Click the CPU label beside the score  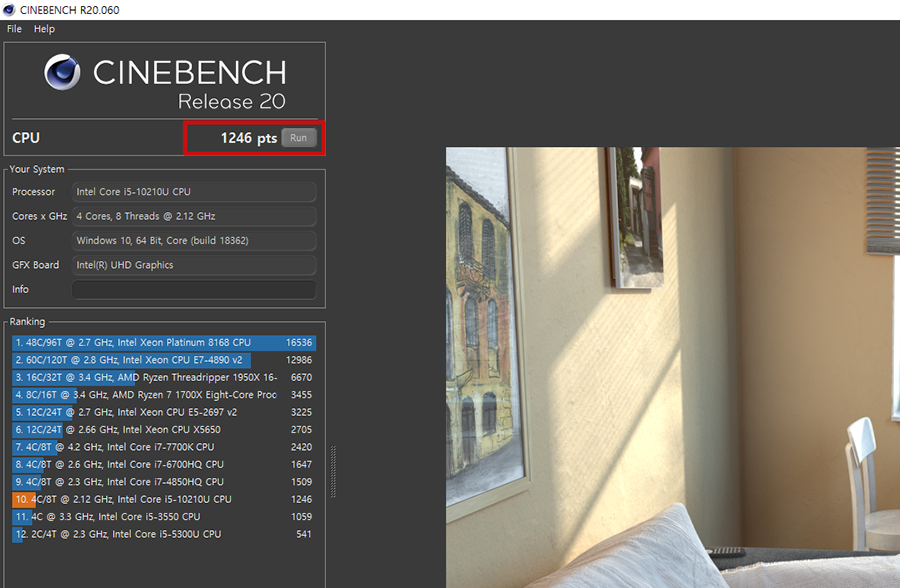(26, 138)
